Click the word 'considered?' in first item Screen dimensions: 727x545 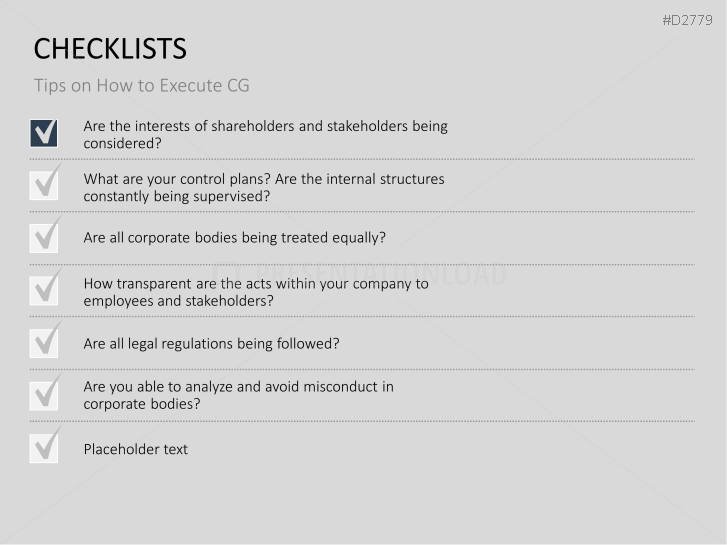(x=122, y=143)
